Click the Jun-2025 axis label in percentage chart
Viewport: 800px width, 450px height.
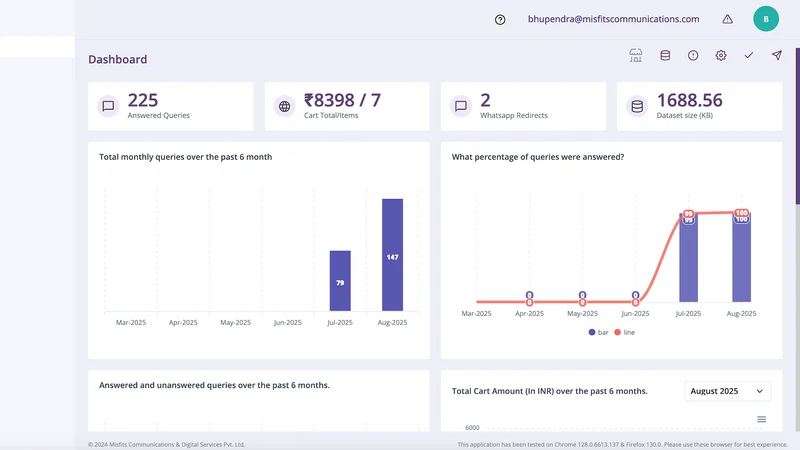[x=635, y=313]
